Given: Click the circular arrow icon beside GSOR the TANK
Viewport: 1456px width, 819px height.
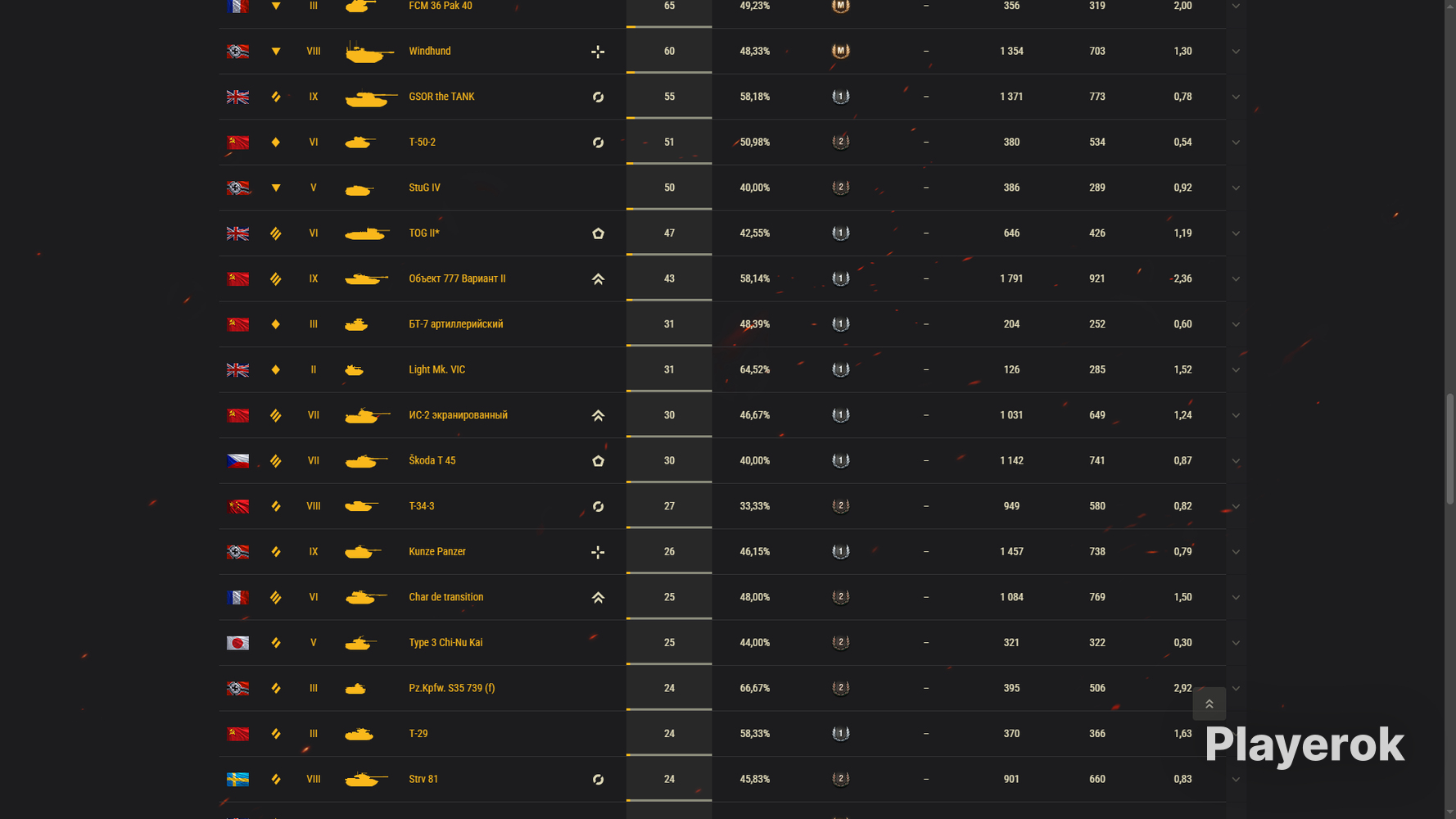Looking at the screenshot, I should [598, 97].
